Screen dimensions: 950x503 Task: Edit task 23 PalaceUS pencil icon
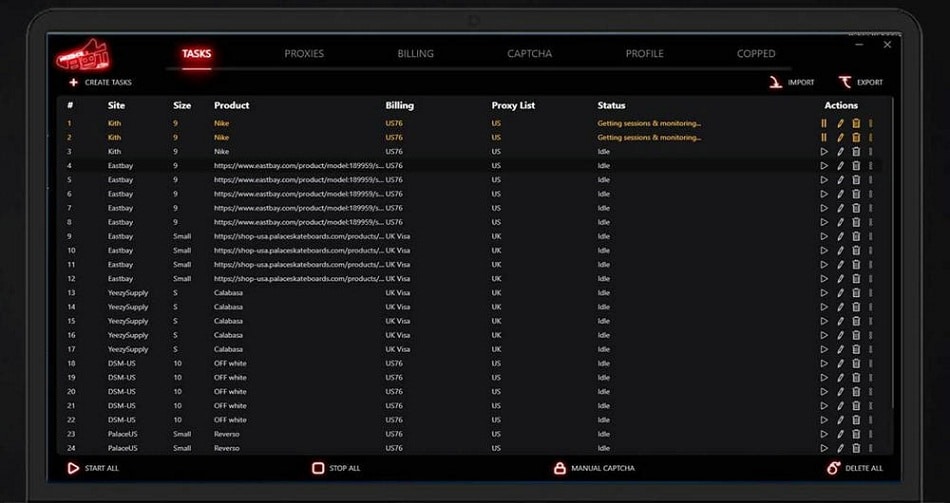tap(840, 434)
